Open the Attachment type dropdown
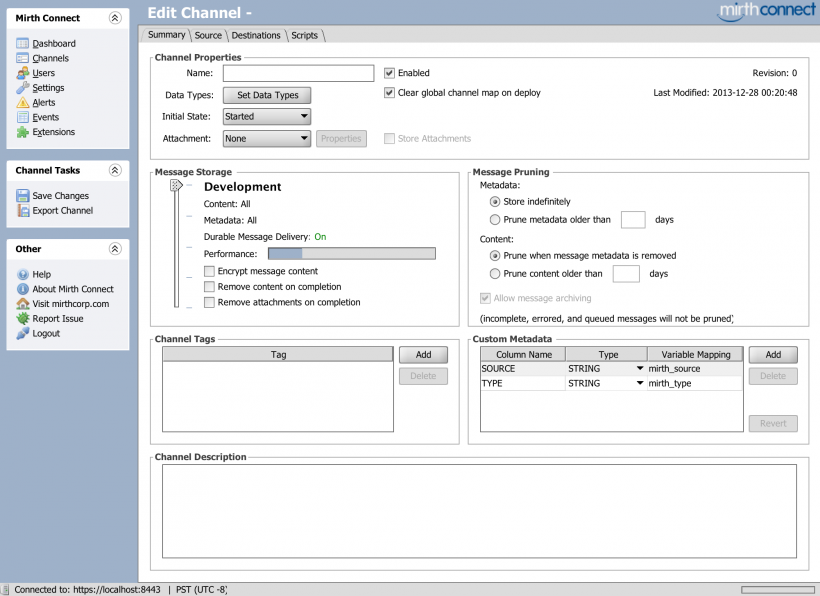This screenshot has height=596, width=820. 266,139
